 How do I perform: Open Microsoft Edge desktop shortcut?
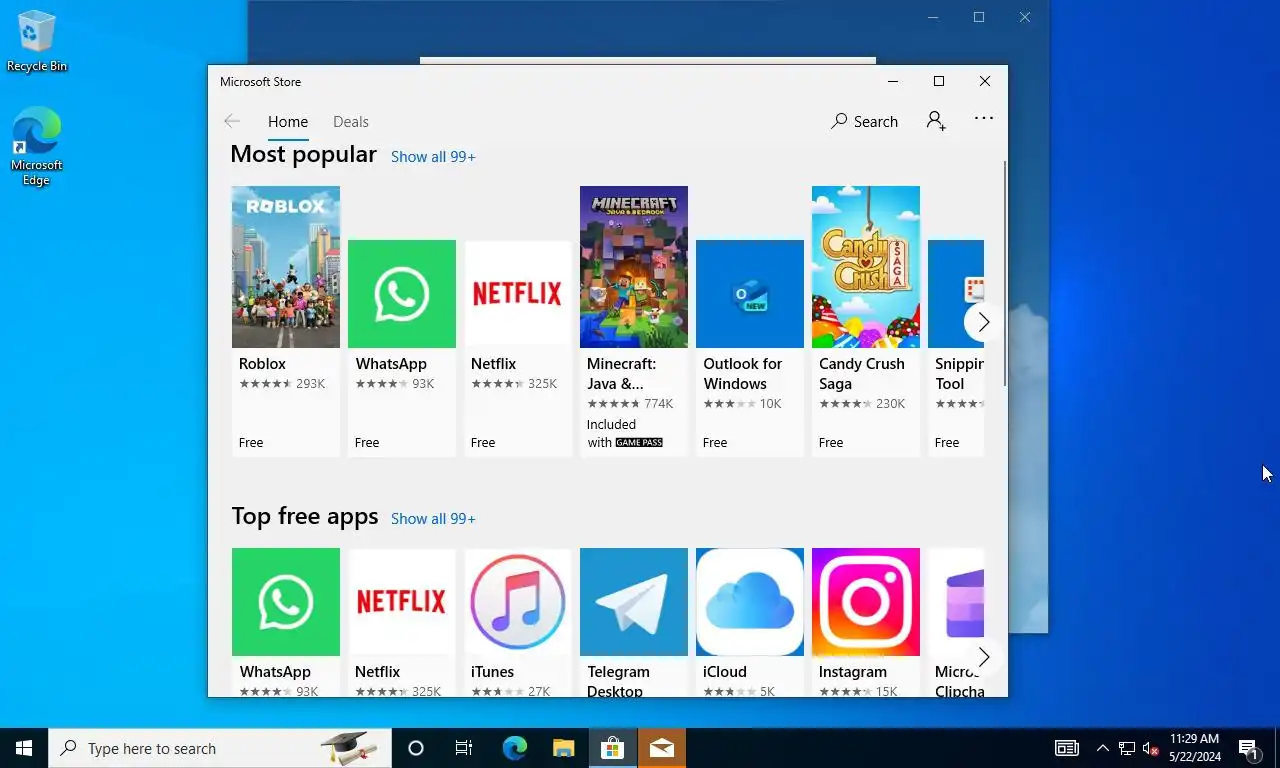(36, 147)
